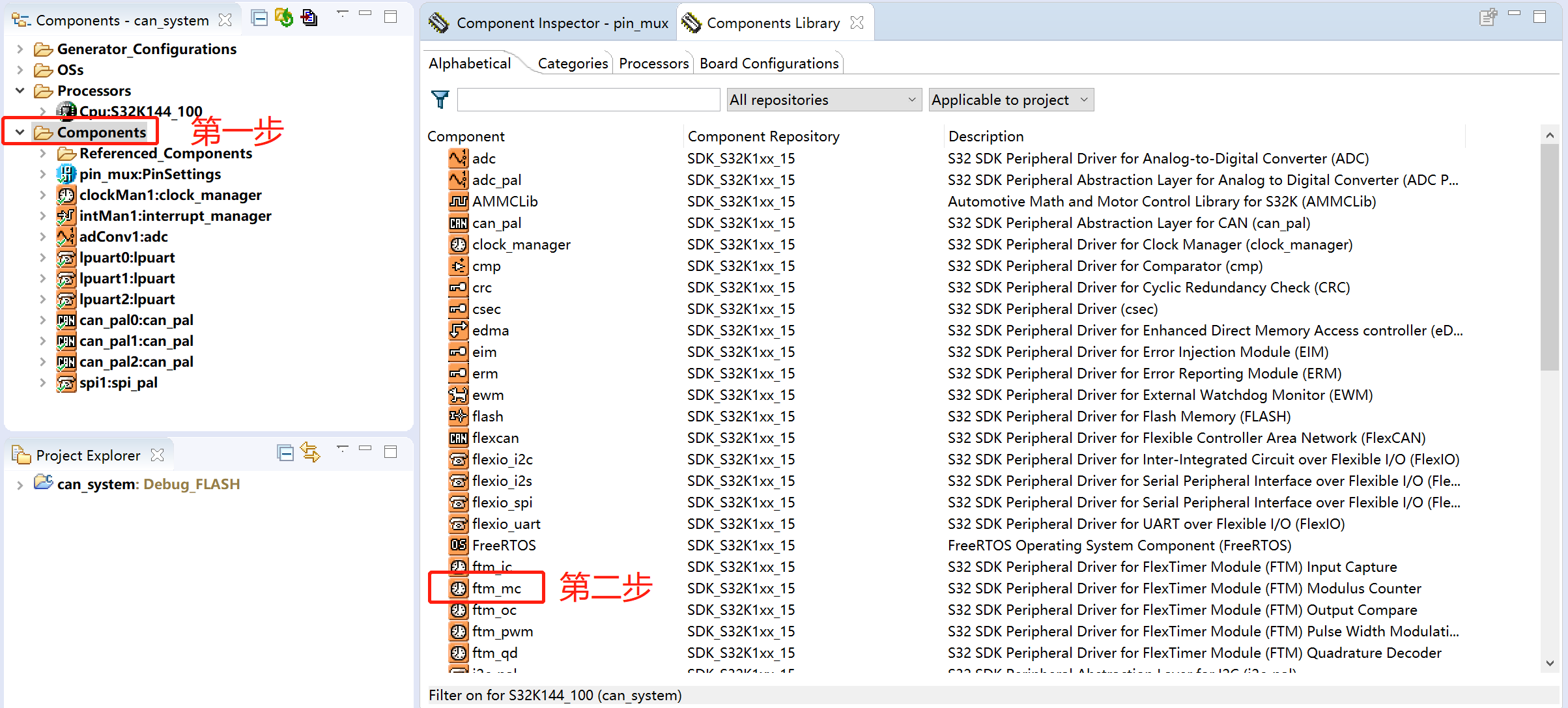
Task: Click the scroll-down arrow of the library scrollbar
Action: click(1550, 663)
